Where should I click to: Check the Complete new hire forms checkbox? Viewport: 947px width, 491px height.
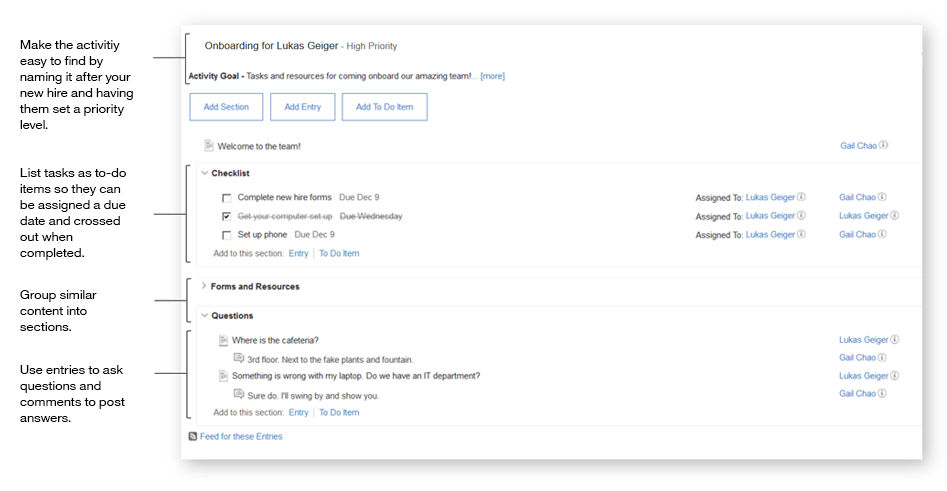227,198
